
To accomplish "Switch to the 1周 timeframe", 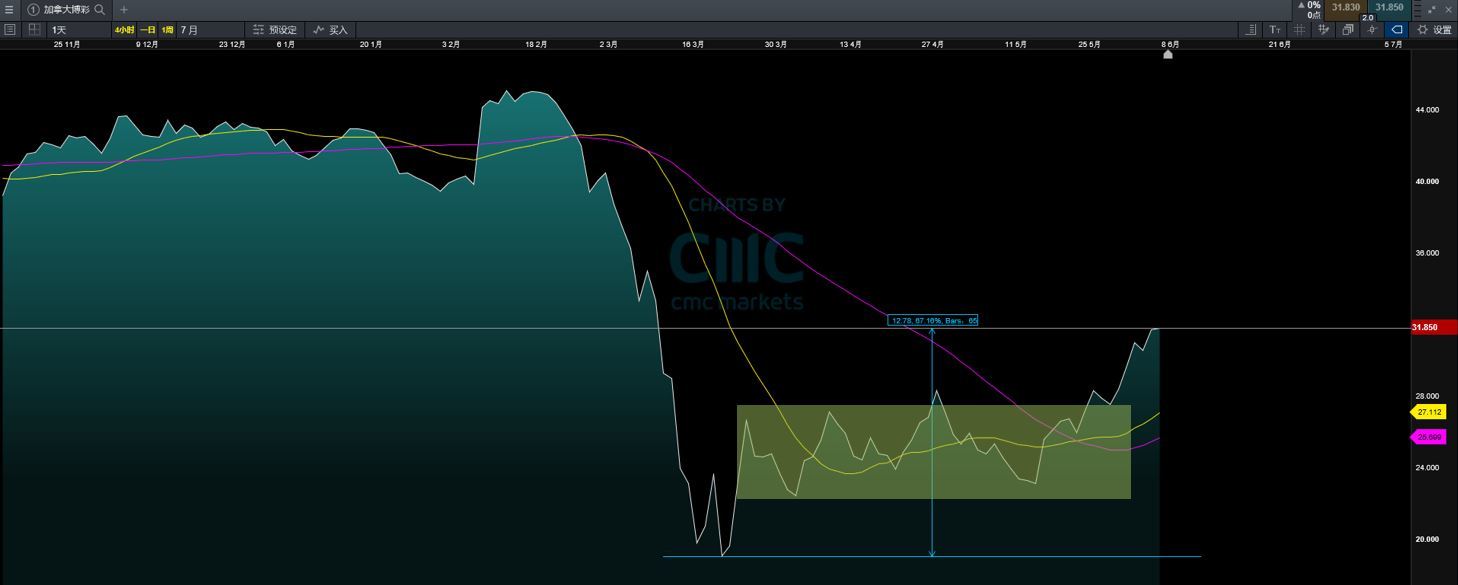I will tap(168, 30).
